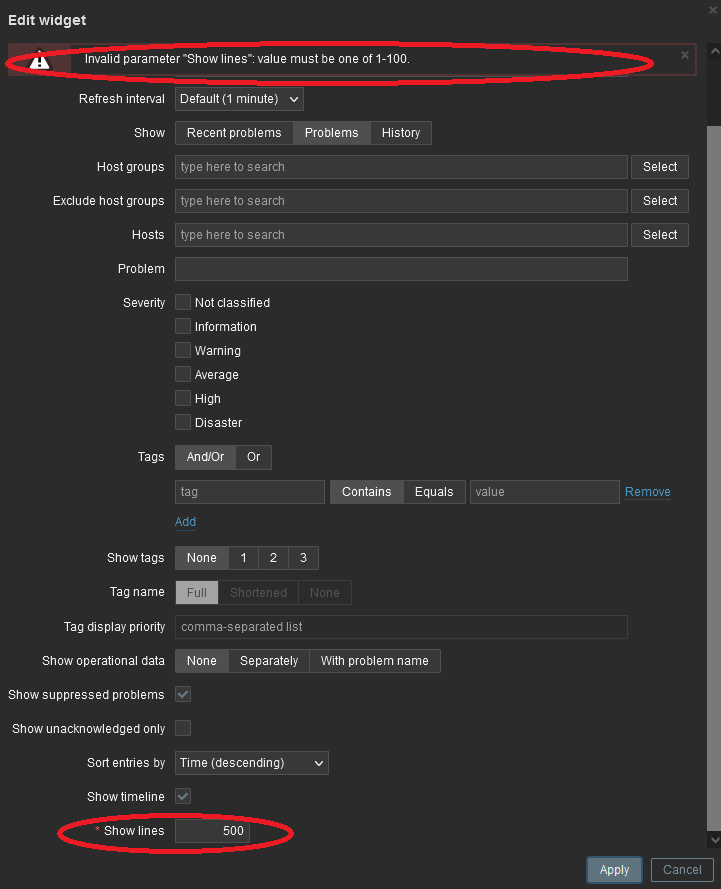Switch Show mode to Recent problems

pos(233,132)
